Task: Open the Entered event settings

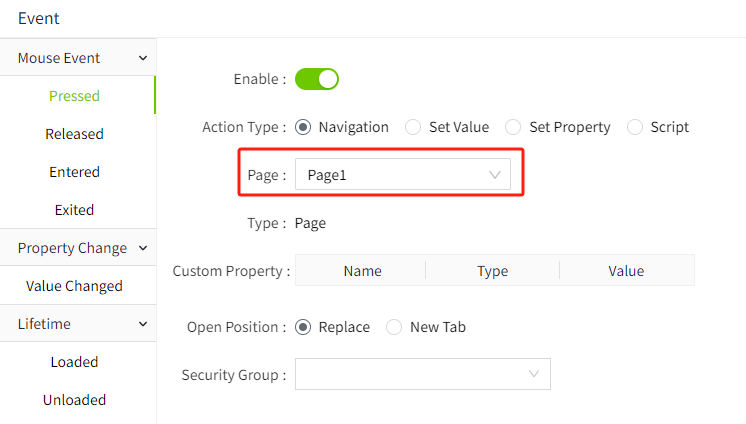Action: click(74, 172)
